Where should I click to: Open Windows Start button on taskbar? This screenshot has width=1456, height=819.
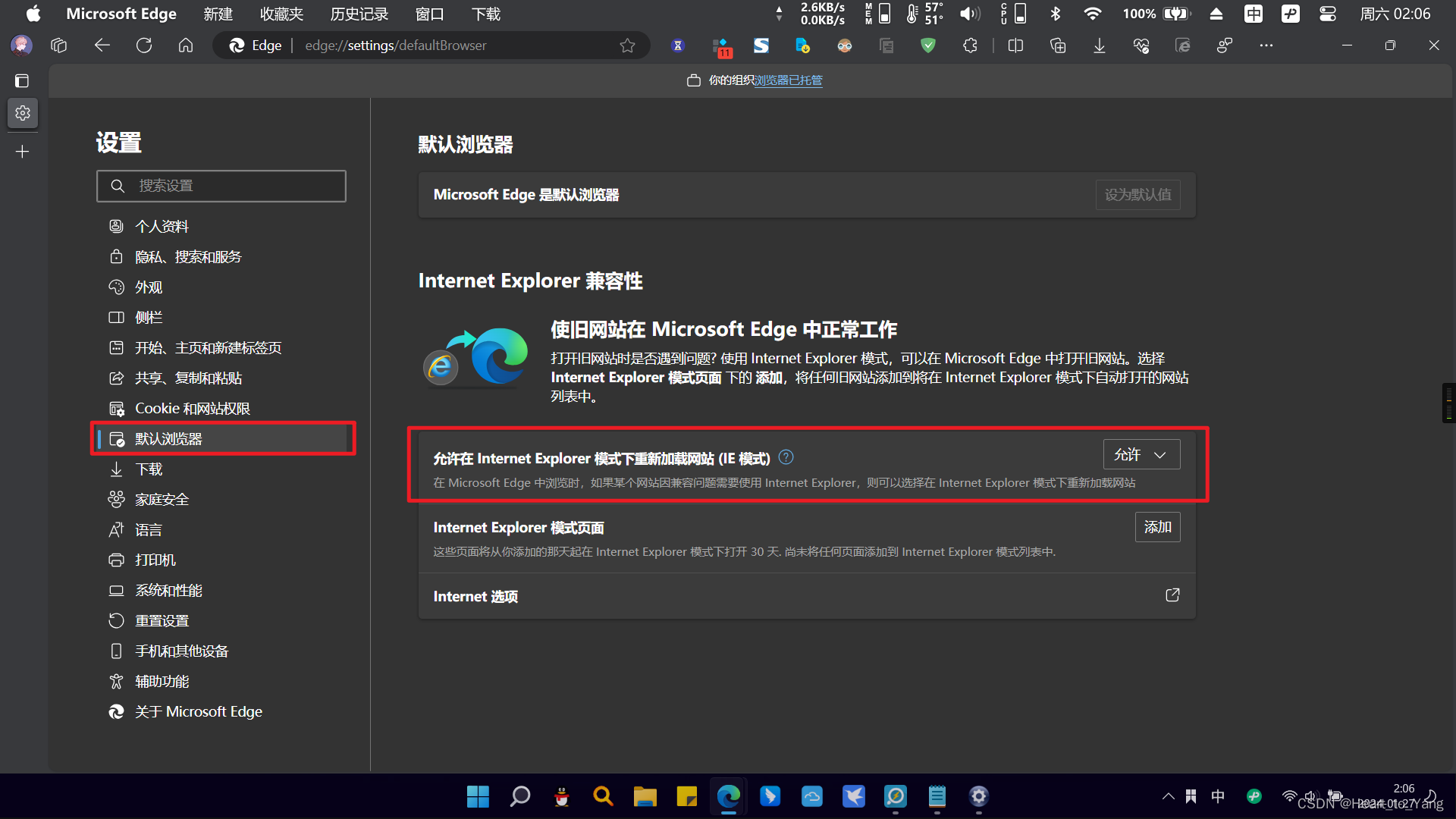click(478, 796)
